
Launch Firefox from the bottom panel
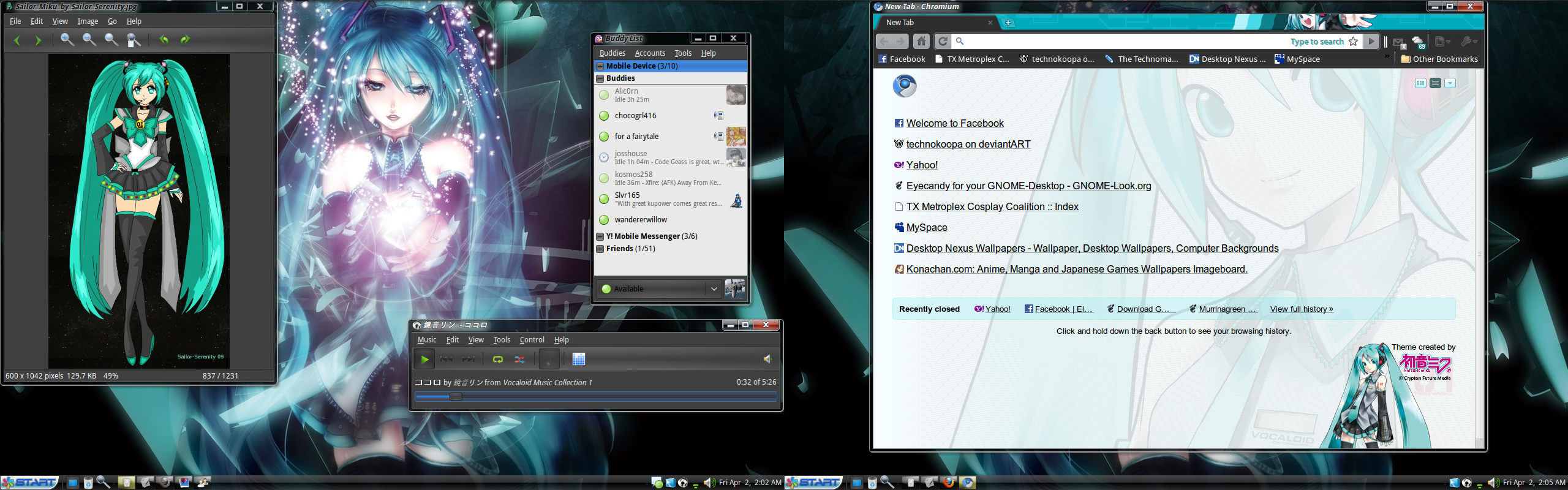click(x=949, y=483)
